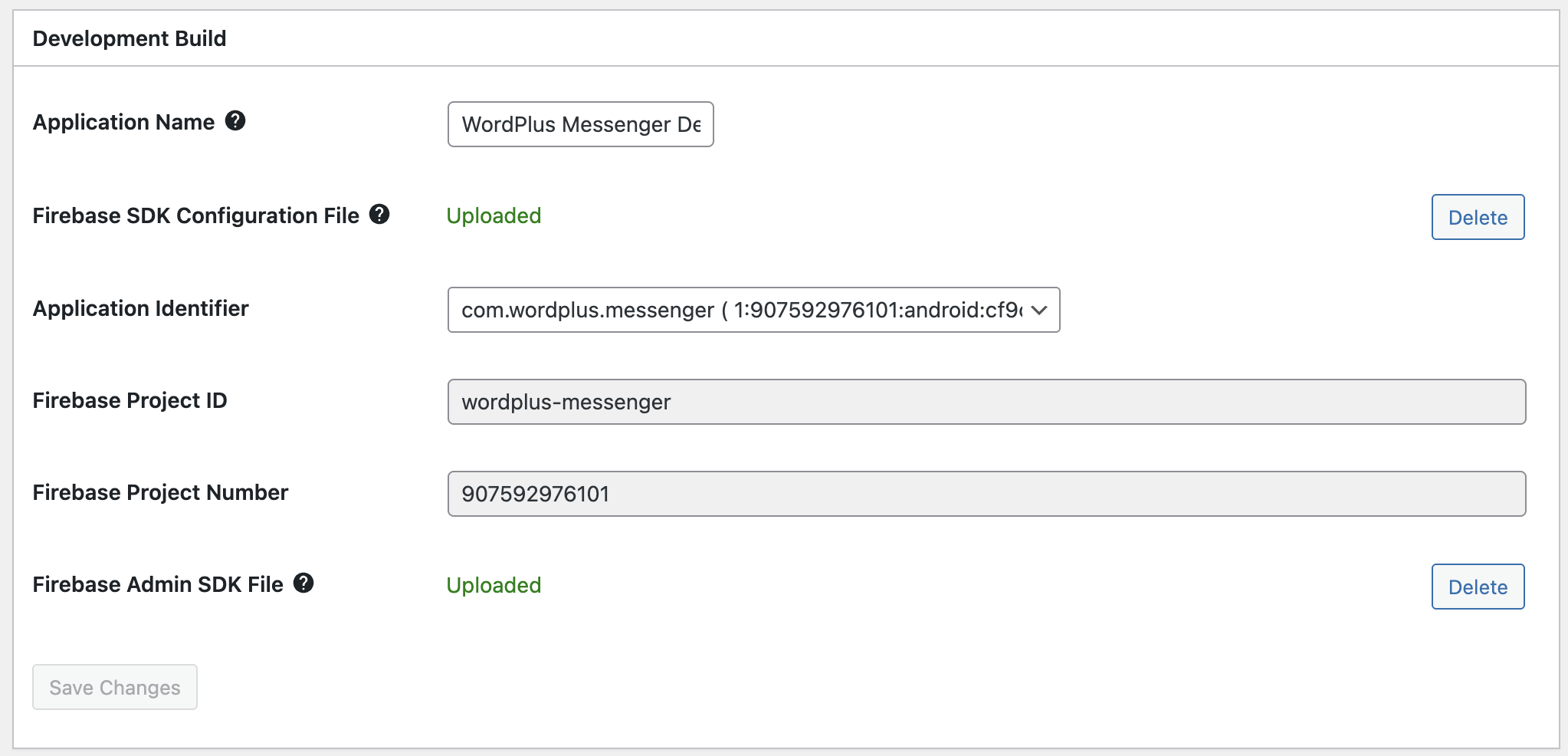
Task: Click Uploaded status for SDK Configuration File
Action: pos(494,215)
